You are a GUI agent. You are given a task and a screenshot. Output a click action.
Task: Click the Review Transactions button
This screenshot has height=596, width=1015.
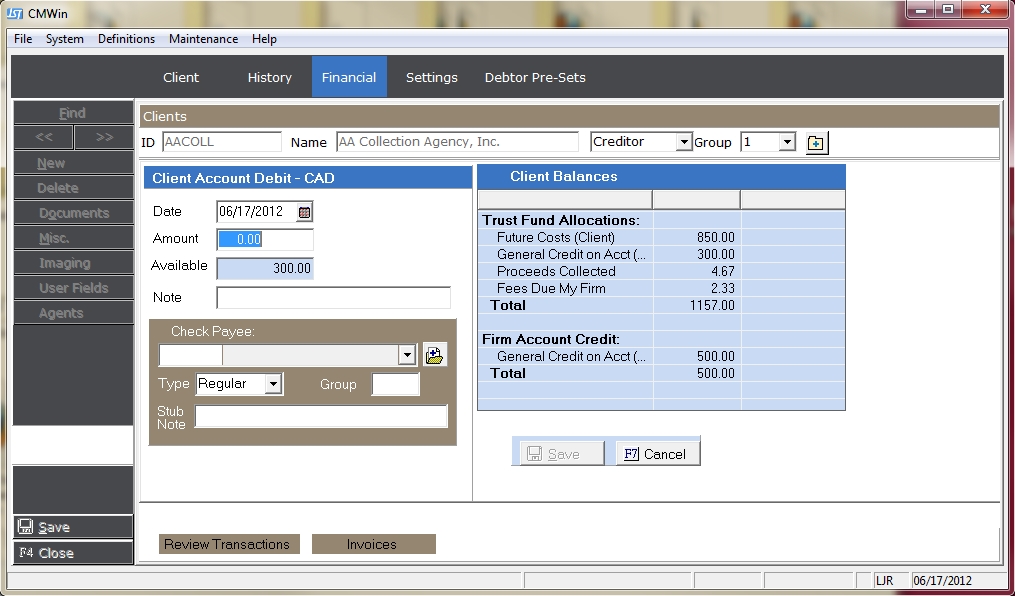[226, 544]
